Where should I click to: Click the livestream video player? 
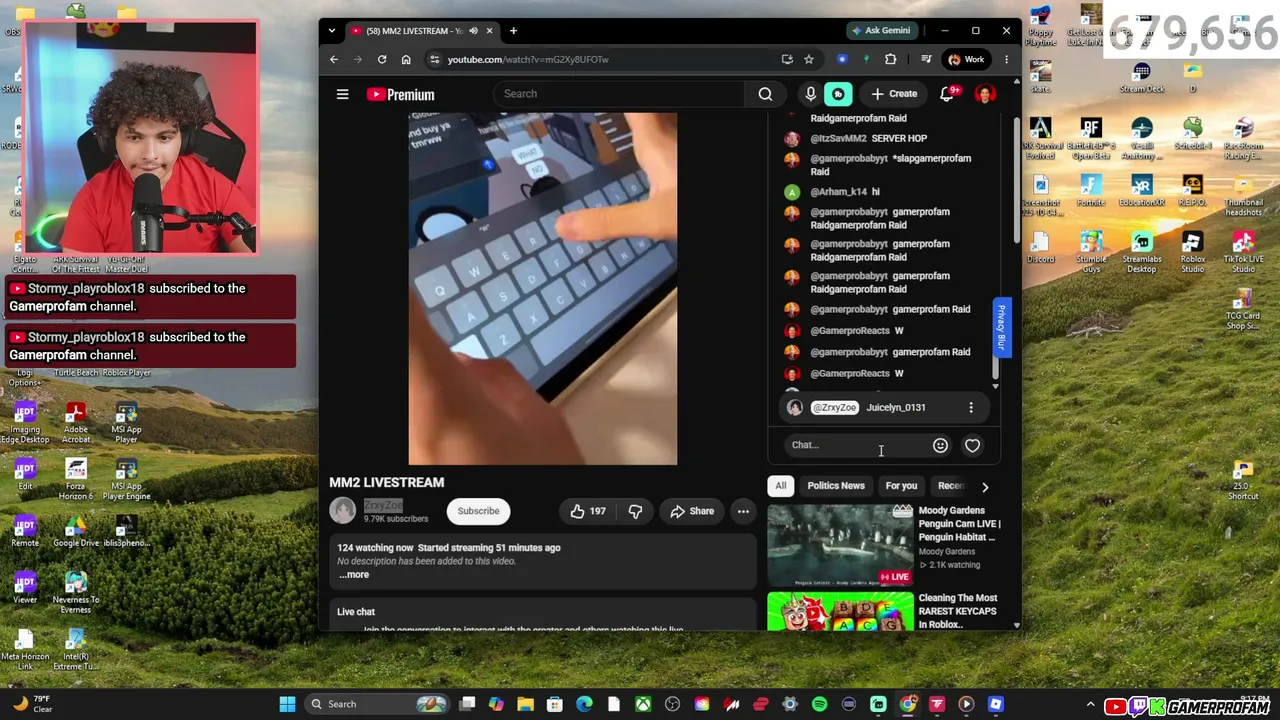coord(543,289)
